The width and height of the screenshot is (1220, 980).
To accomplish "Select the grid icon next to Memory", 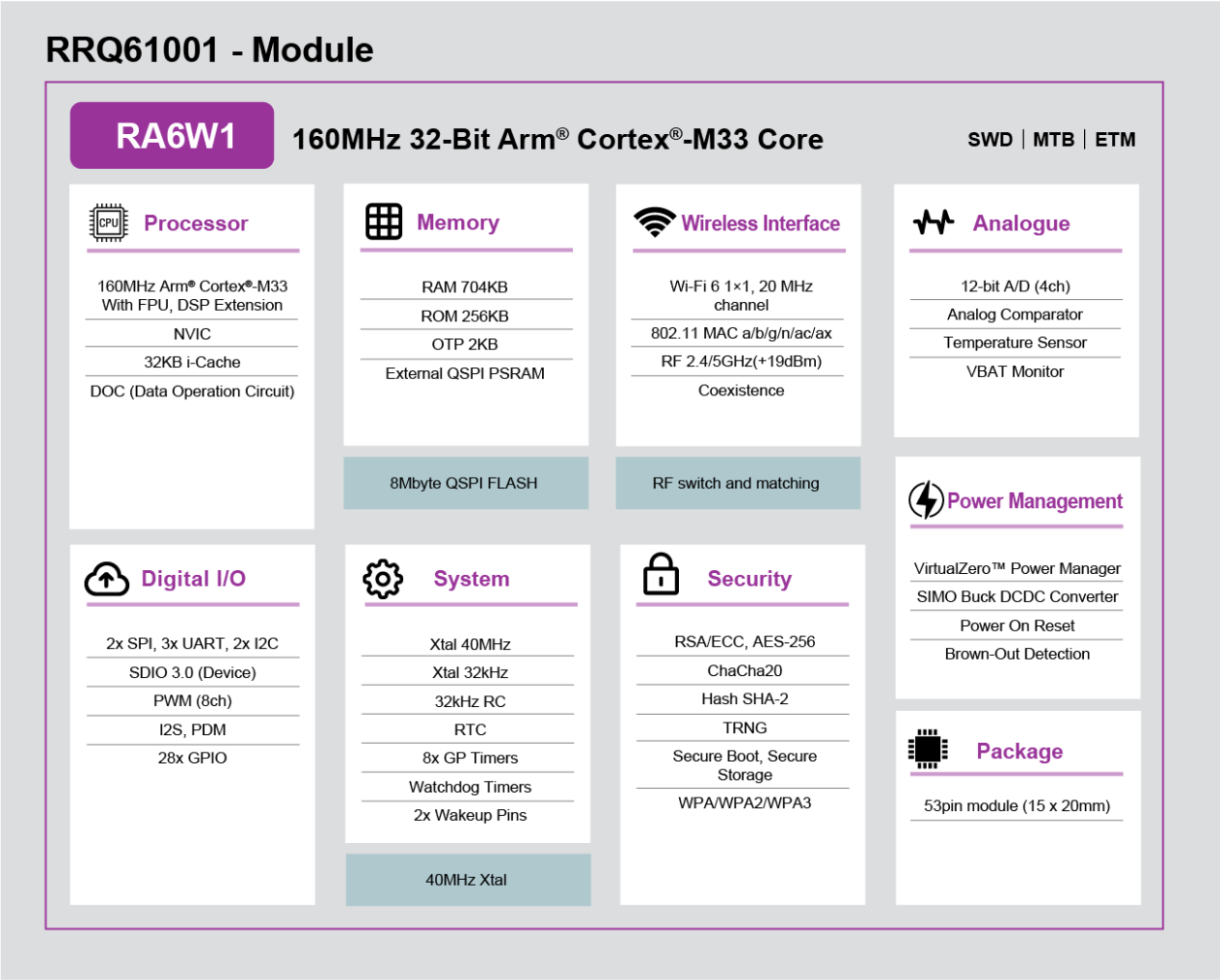I will pyautogui.click(x=383, y=221).
